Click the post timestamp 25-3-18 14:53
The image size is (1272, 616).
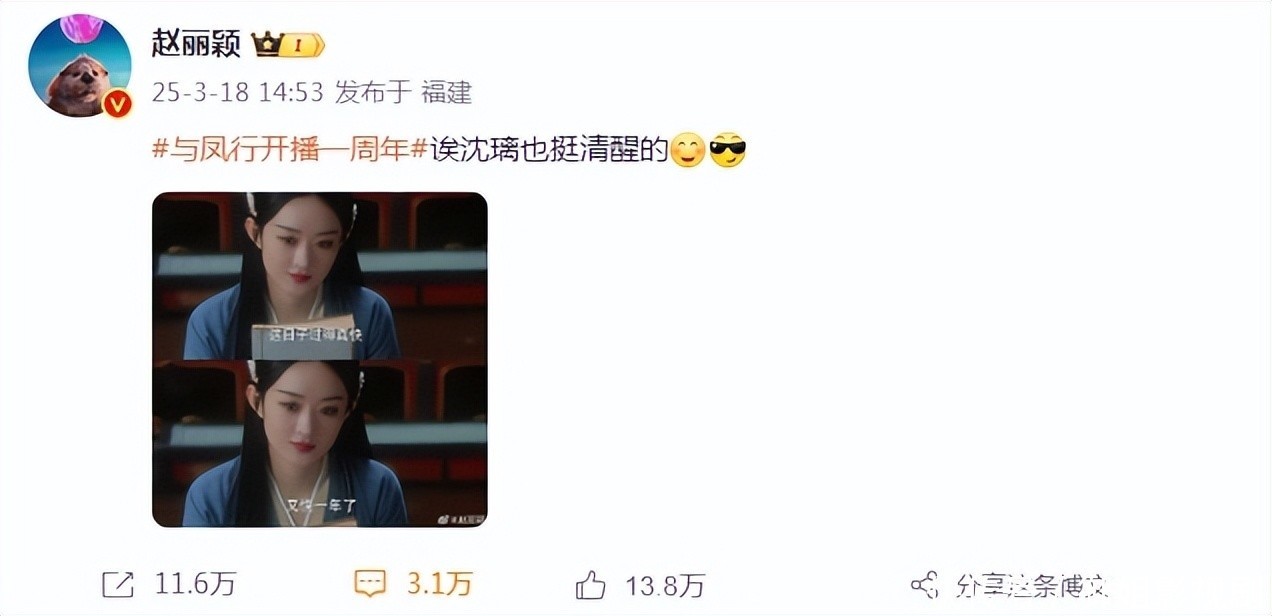[238, 93]
